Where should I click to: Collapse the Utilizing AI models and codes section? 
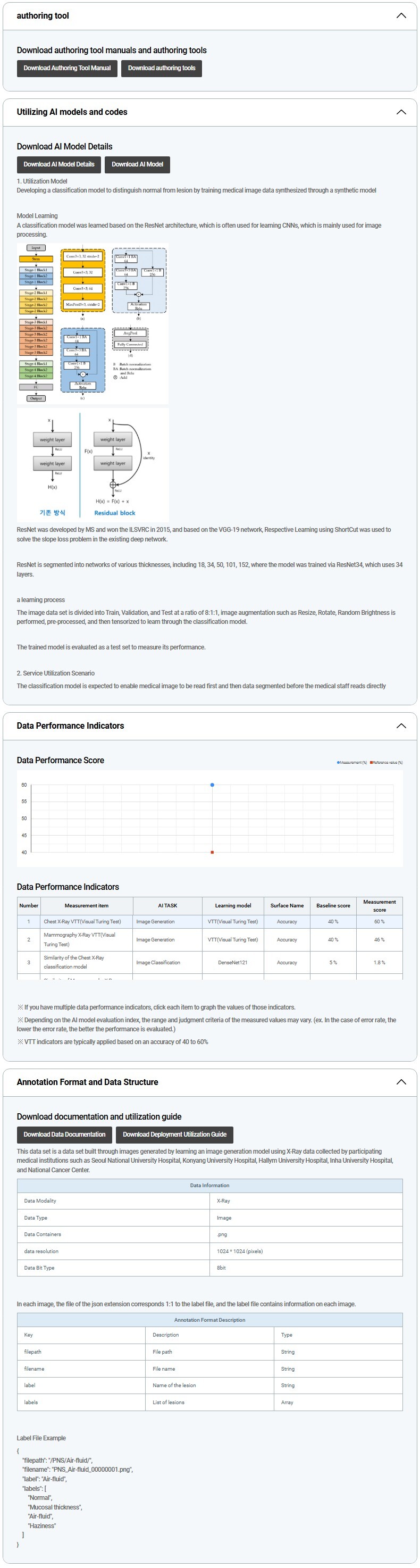[400, 112]
